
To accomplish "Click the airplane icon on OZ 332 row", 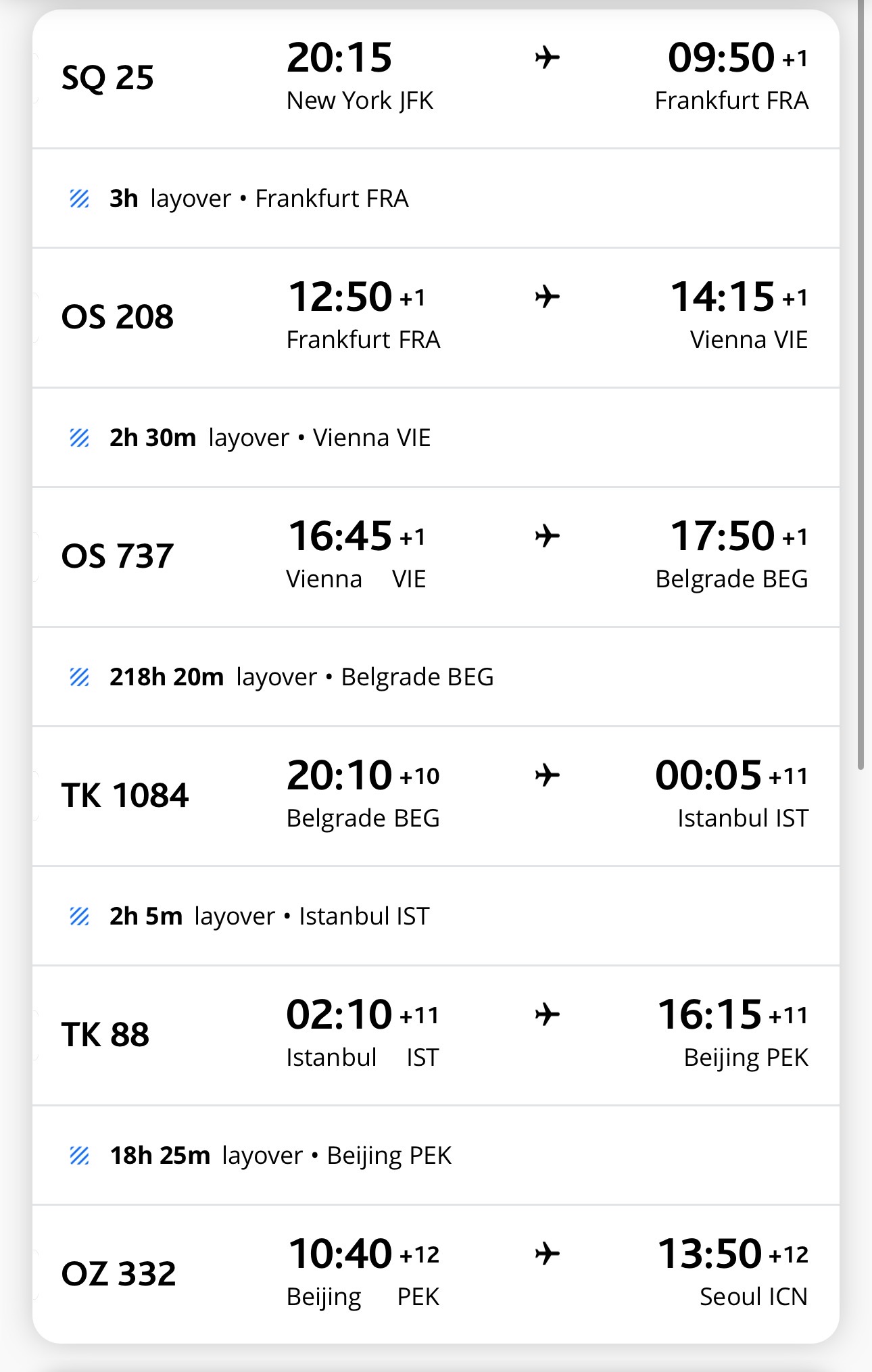I will click(x=547, y=1254).
